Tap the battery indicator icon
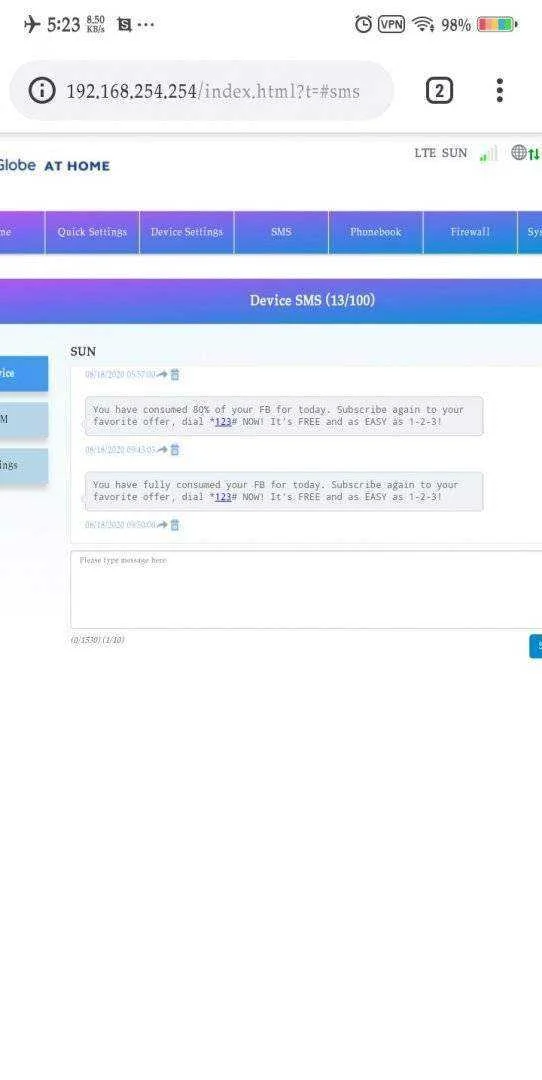This screenshot has height=1080, width=542. coord(497,25)
